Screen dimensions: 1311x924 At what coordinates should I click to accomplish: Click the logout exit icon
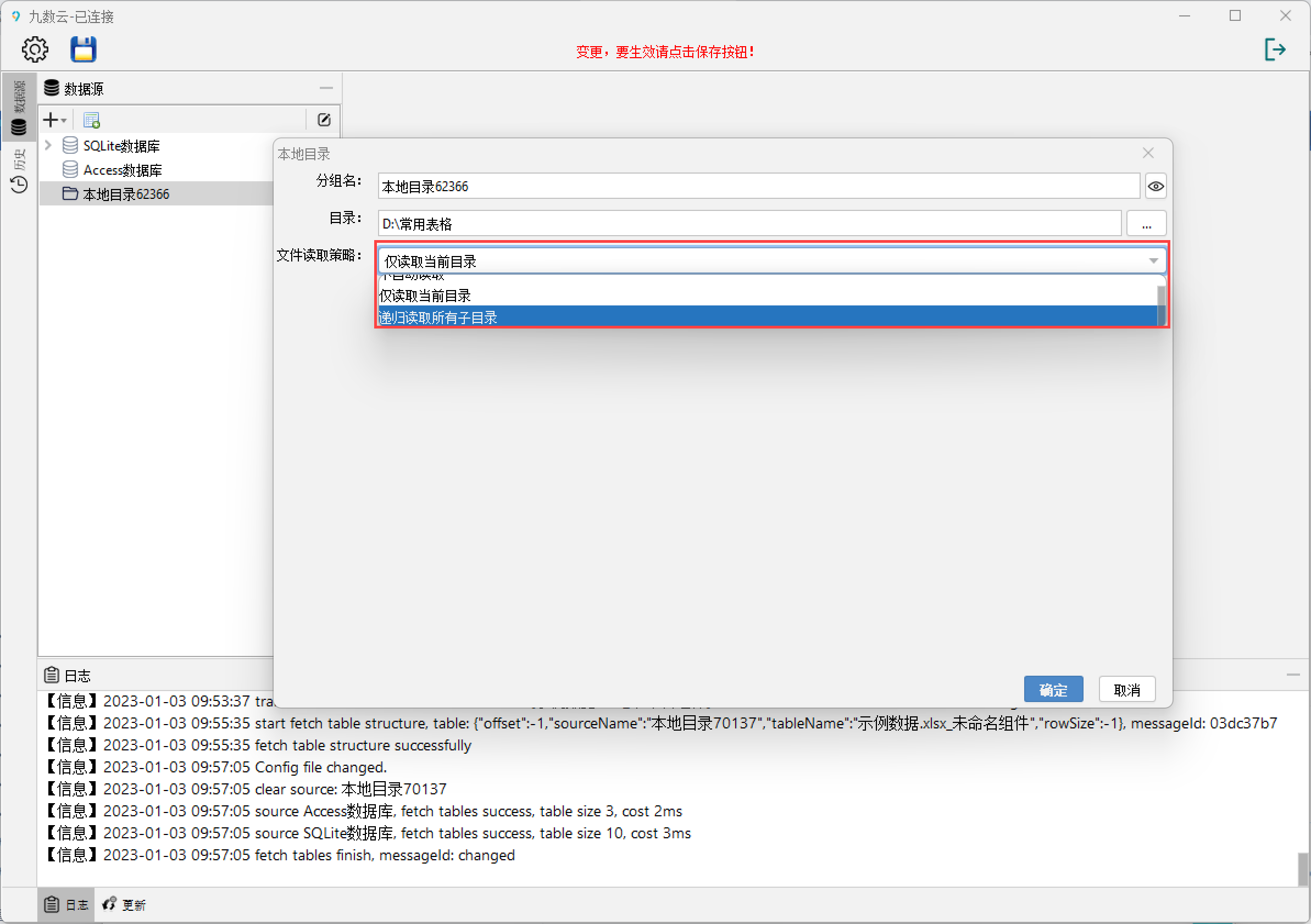pos(1275,49)
